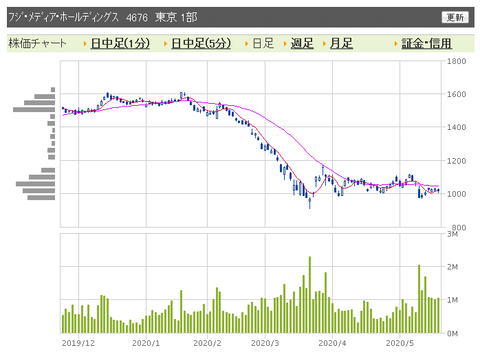Click the tallest green volume bar in March
Image resolution: width=480 pixels, height=361 pixels.
pos(310,295)
